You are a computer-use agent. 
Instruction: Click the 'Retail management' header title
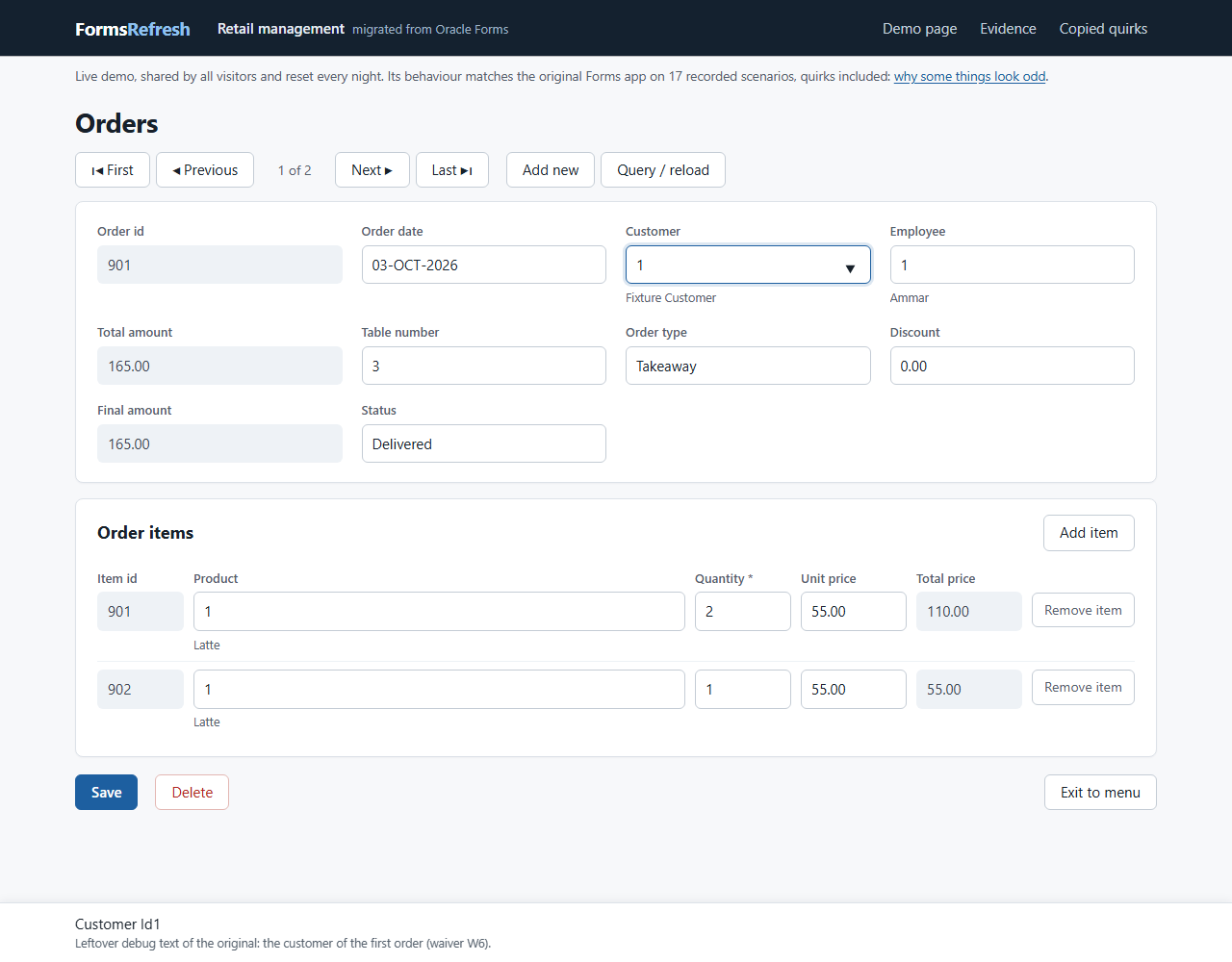(x=281, y=29)
